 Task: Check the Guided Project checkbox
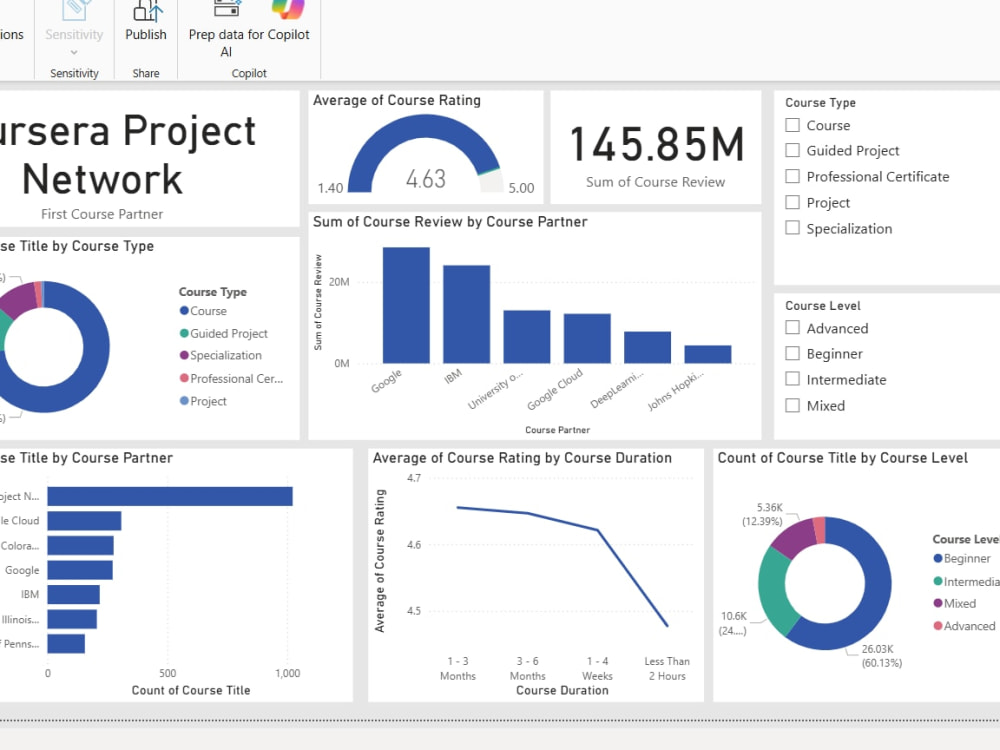tap(790, 150)
